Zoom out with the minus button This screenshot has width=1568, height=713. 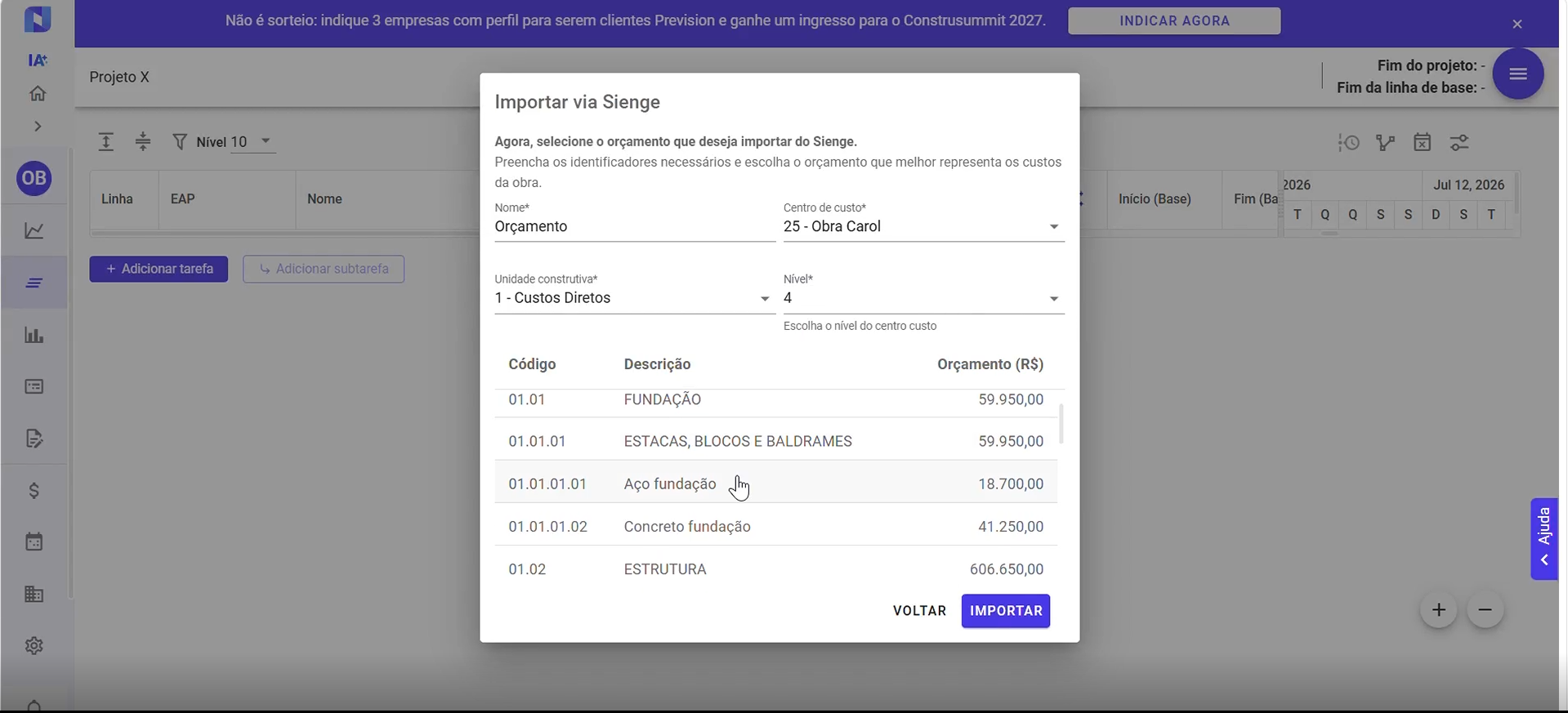tap(1485, 610)
